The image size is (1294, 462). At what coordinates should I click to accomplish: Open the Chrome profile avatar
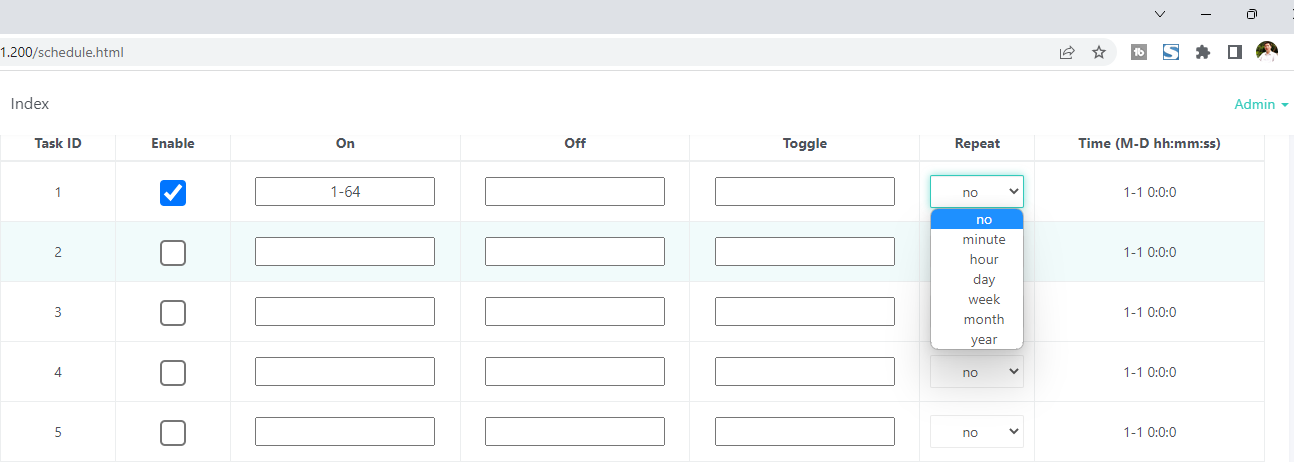click(x=1267, y=52)
